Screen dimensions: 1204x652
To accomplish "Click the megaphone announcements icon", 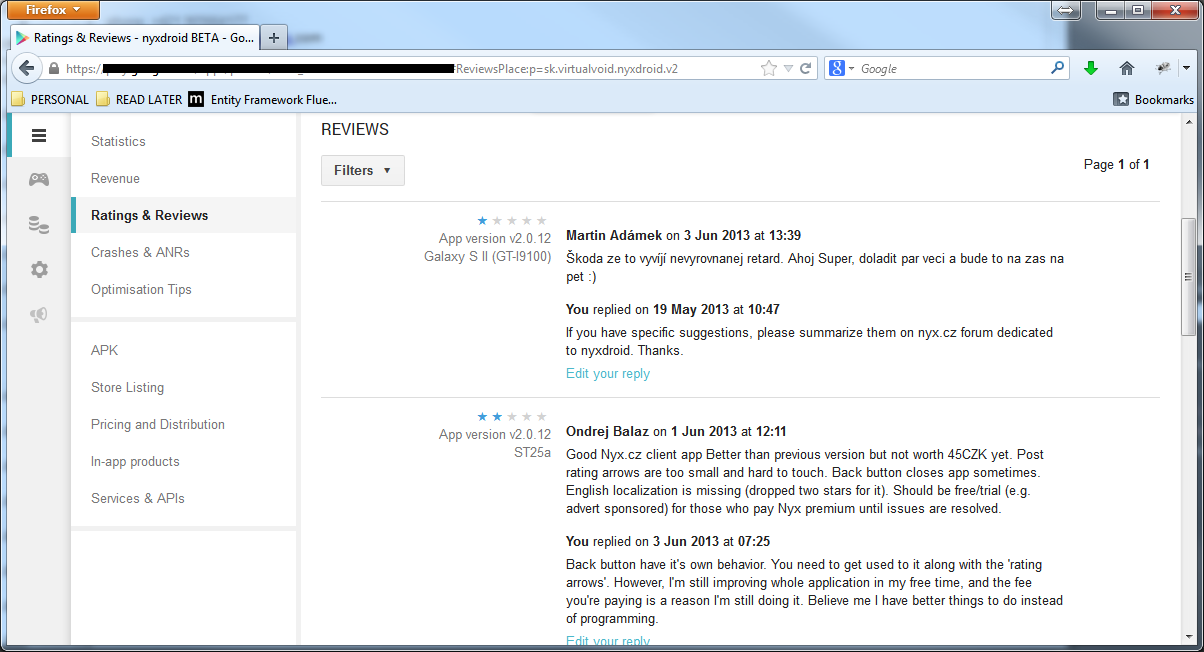I will coord(39,315).
